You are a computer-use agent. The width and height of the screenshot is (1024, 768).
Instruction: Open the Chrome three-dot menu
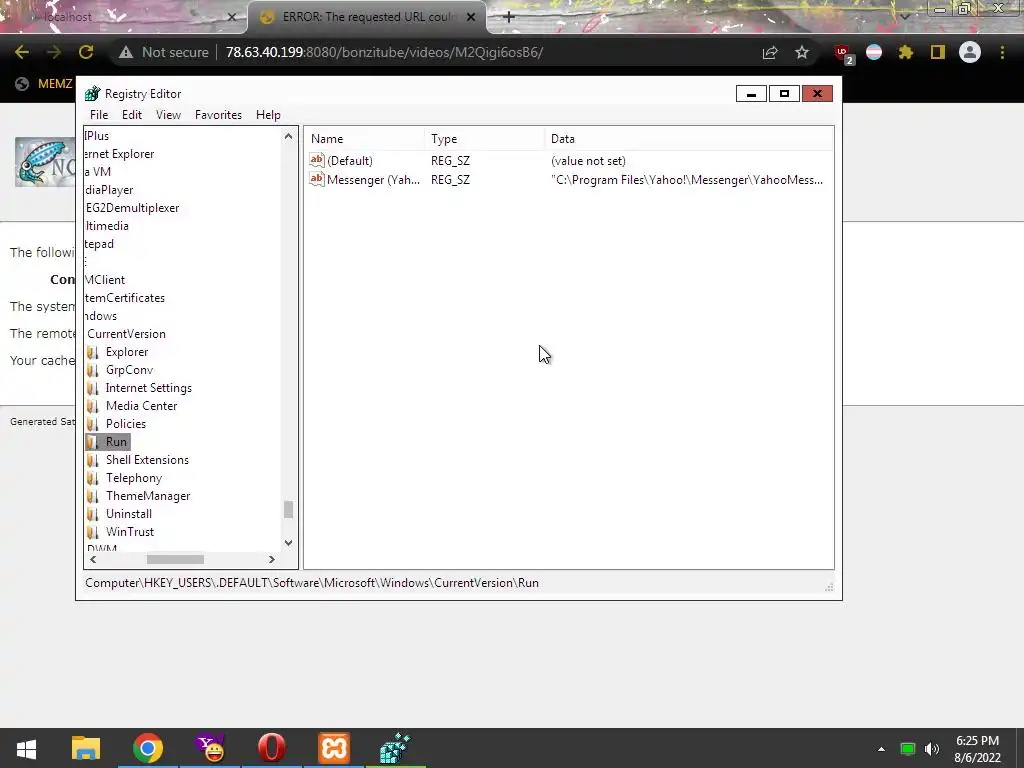pos(1002,52)
